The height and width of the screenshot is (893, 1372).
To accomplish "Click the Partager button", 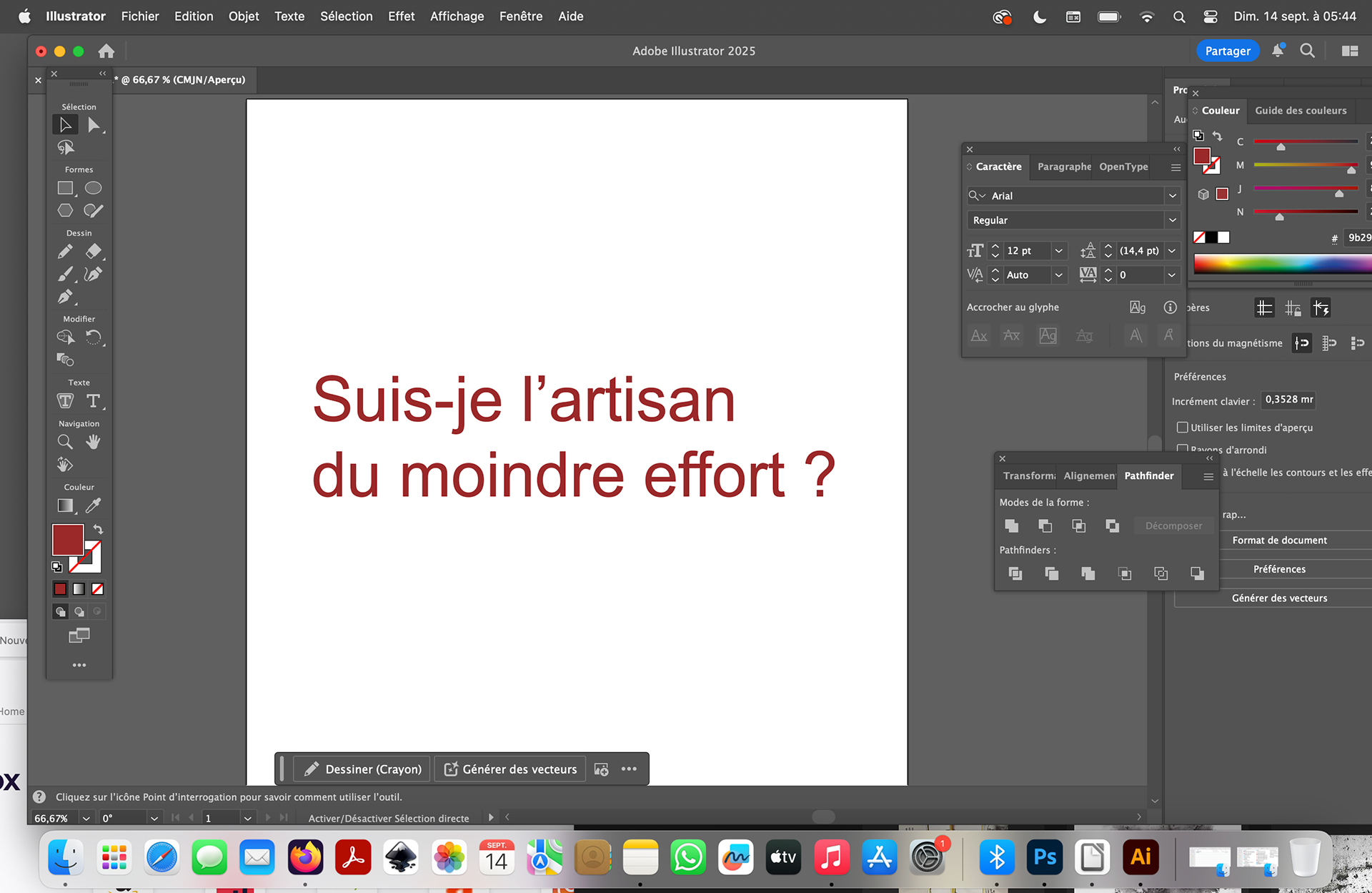I will click(x=1227, y=51).
